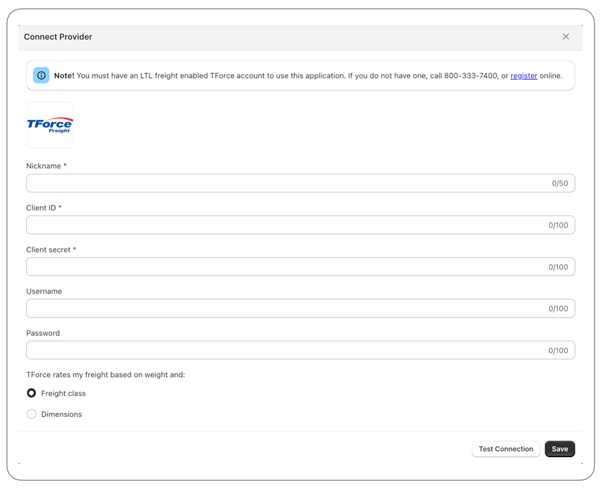The height and width of the screenshot is (490, 600).
Task: Click the Test Connection button
Action: 506,449
